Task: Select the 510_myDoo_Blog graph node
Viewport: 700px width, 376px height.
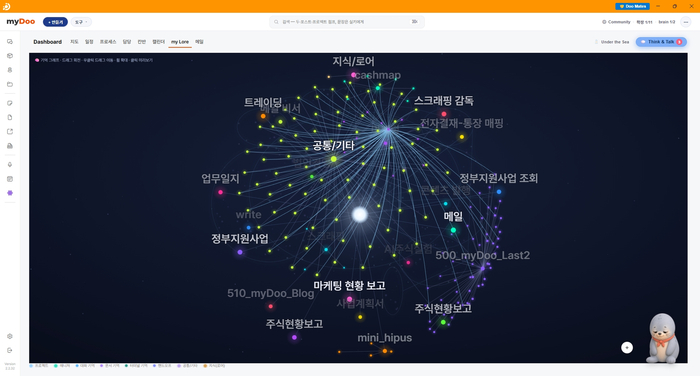Action: click(x=271, y=306)
